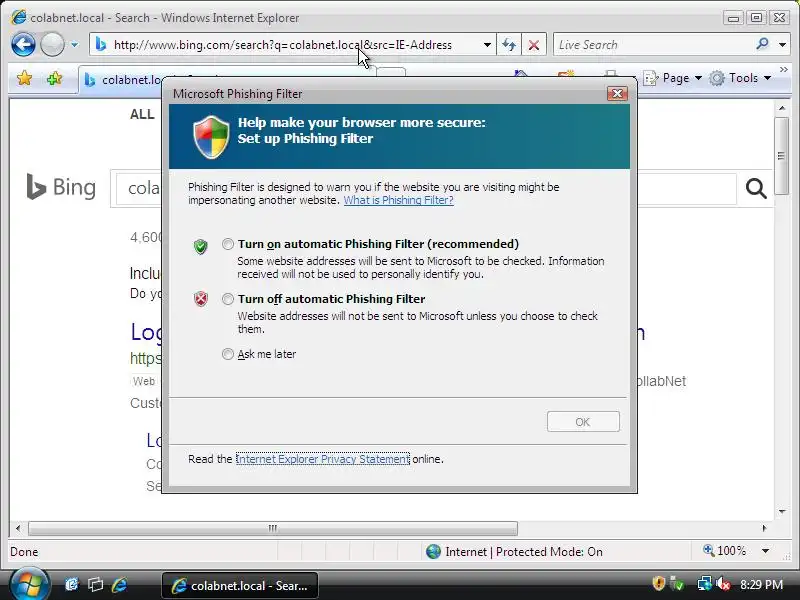Click the red Stop loading icon
This screenshot has width=800, height=600.
pyautogui.click(x=534, y=45)
